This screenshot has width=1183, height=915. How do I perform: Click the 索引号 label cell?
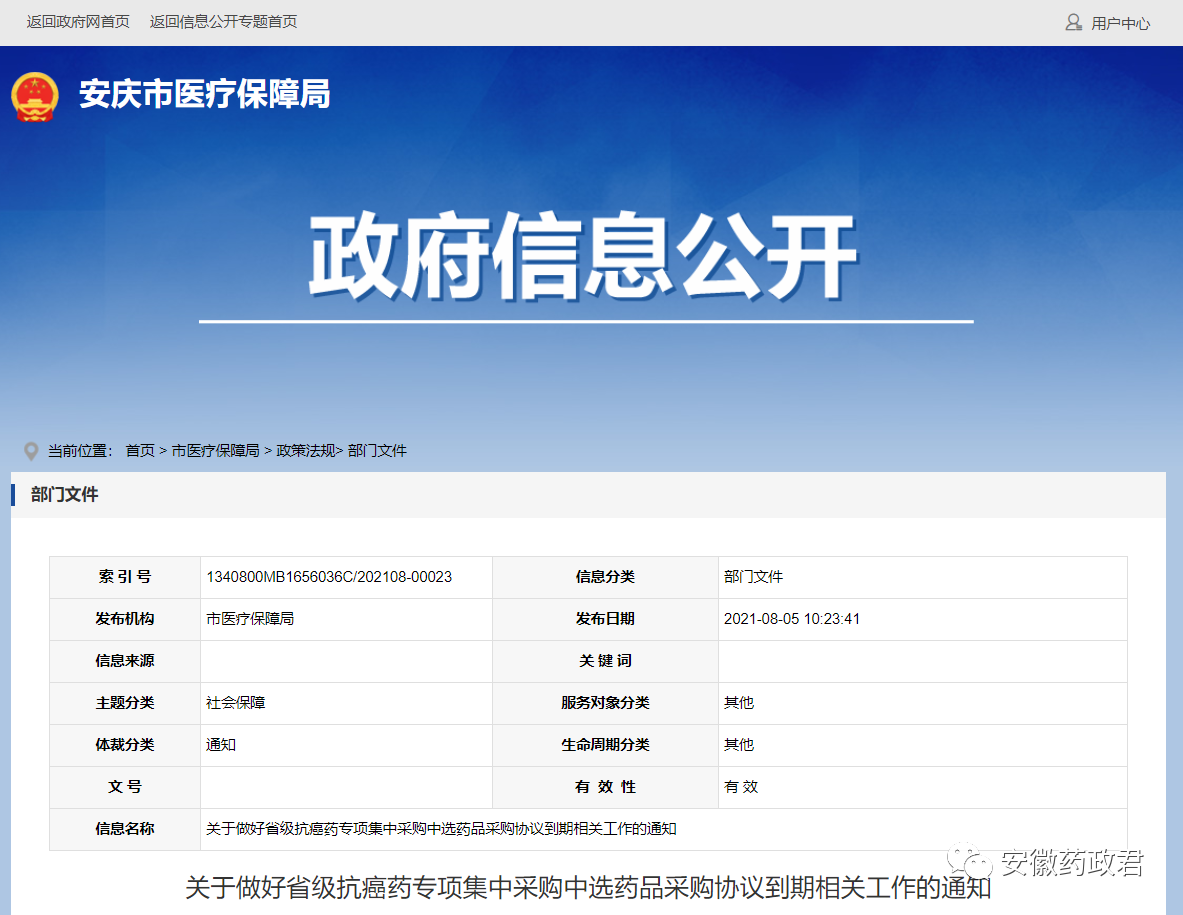tap(125, 577)
